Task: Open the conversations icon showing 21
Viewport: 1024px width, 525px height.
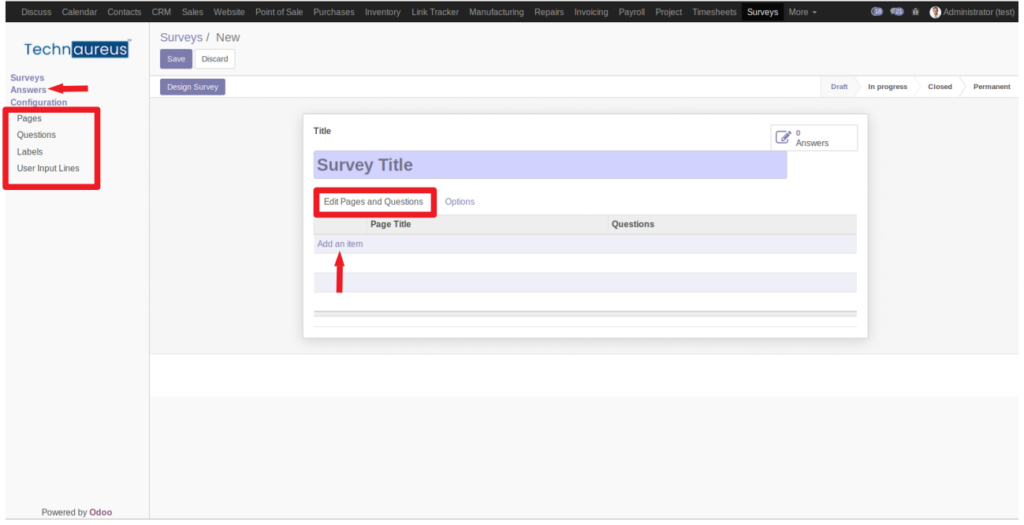Action: [x=897, y=12]
